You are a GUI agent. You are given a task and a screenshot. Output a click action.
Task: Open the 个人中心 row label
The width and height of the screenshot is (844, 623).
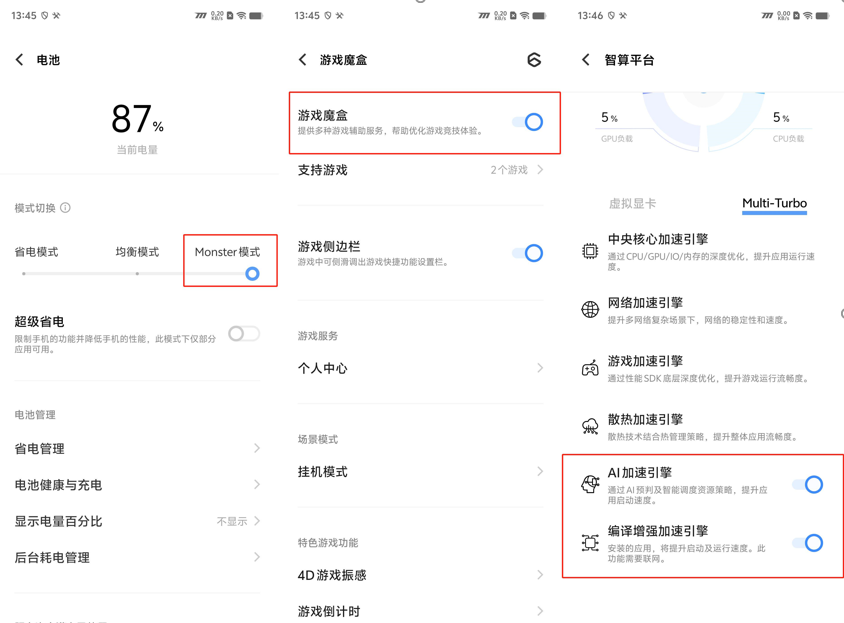(322, 368)
